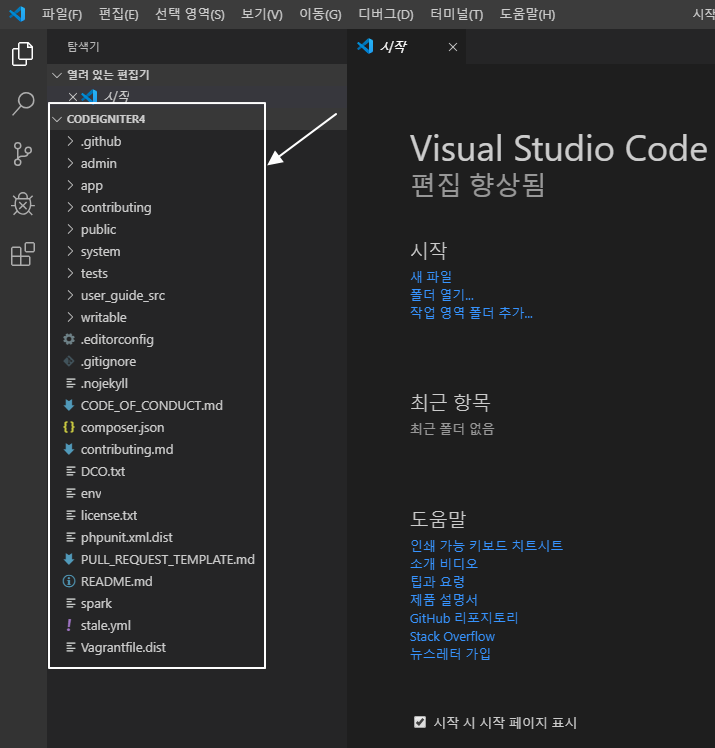Image resolution: width=715 pixels, height=748 pixels.
Task: Click the VS Code icon on 시작 tab
Action: [x=365, y=46]
